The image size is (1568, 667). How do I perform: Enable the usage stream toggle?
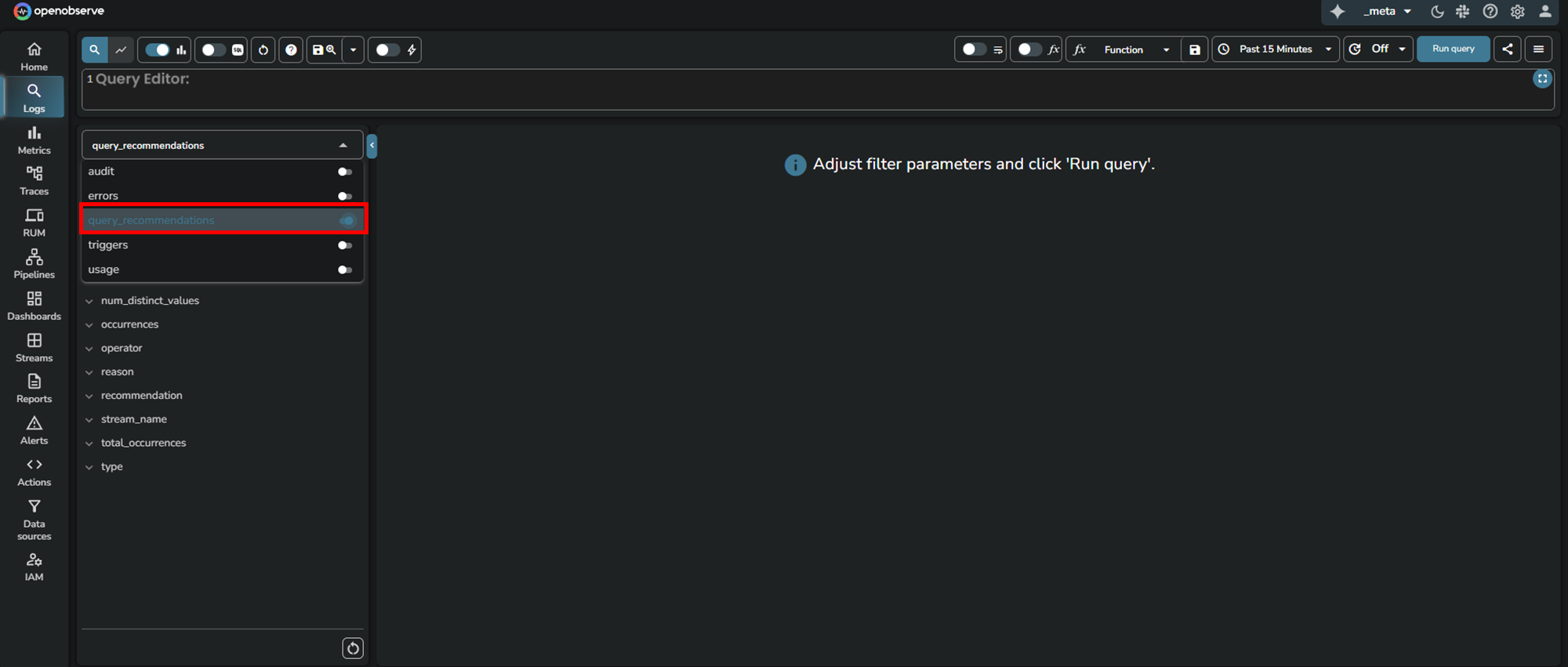[344, 270]
